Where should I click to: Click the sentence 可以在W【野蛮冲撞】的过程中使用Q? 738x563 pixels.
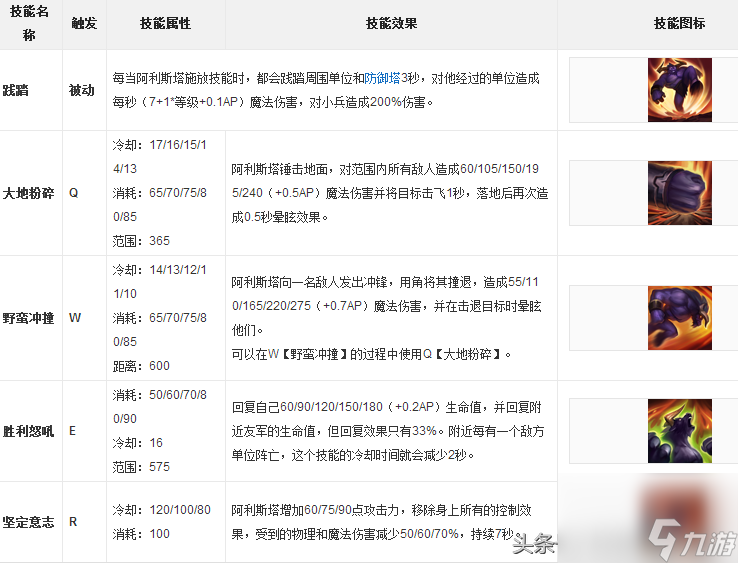tap(371, 354)
